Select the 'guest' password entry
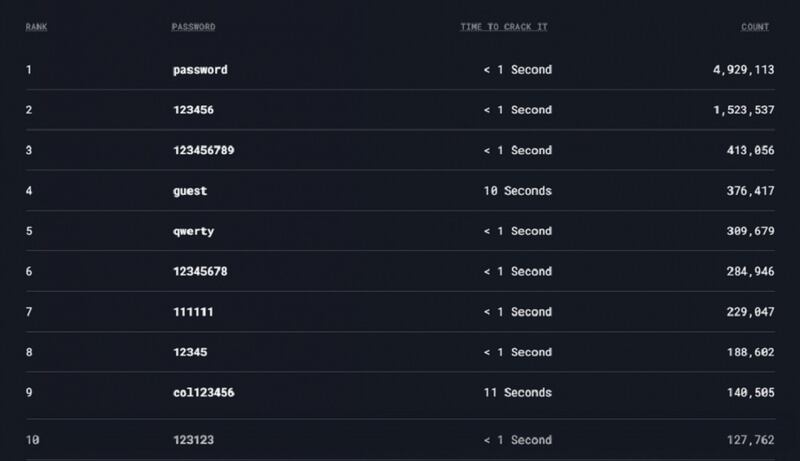This screenshot has width=800, height=461. [x=190, y=191]
